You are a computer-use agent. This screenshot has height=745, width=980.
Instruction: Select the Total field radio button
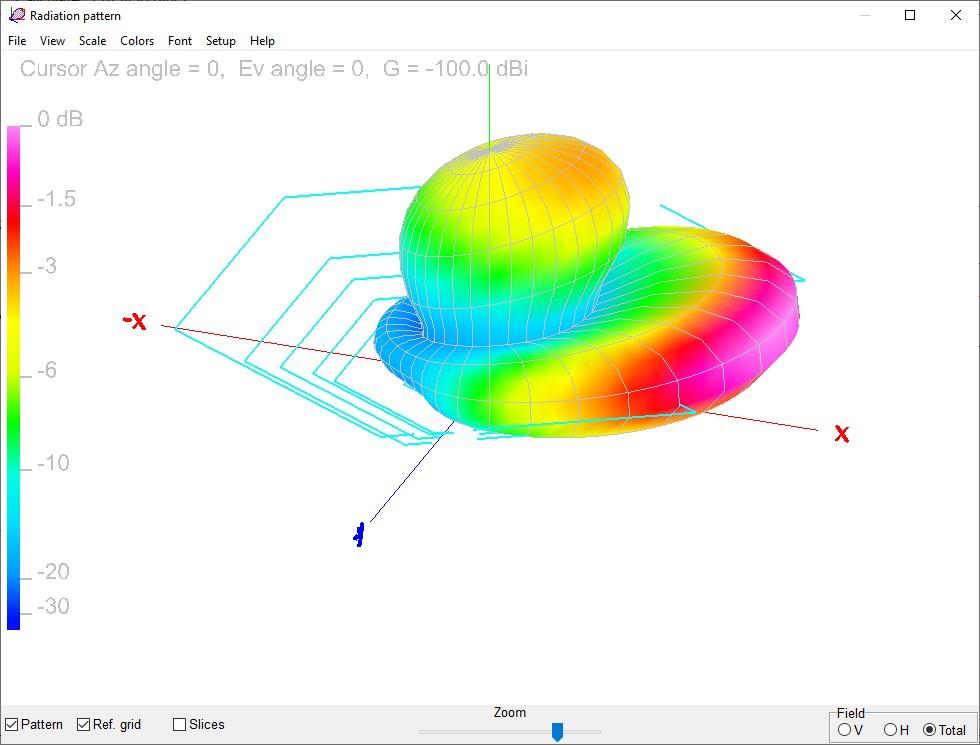tap(929, 729)
